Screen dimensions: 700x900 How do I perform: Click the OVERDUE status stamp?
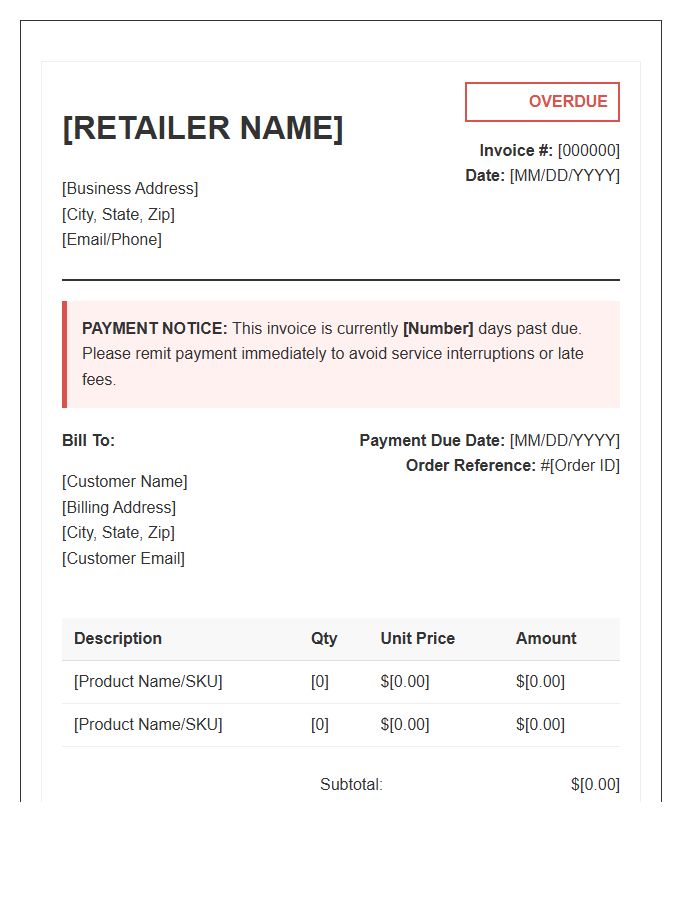542,102
